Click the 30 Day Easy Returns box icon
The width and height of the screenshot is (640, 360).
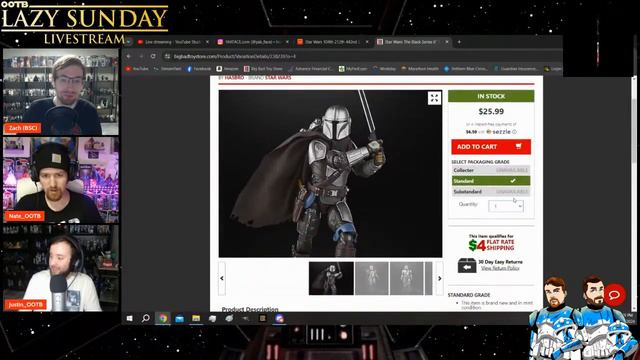[x=467, y=265]
